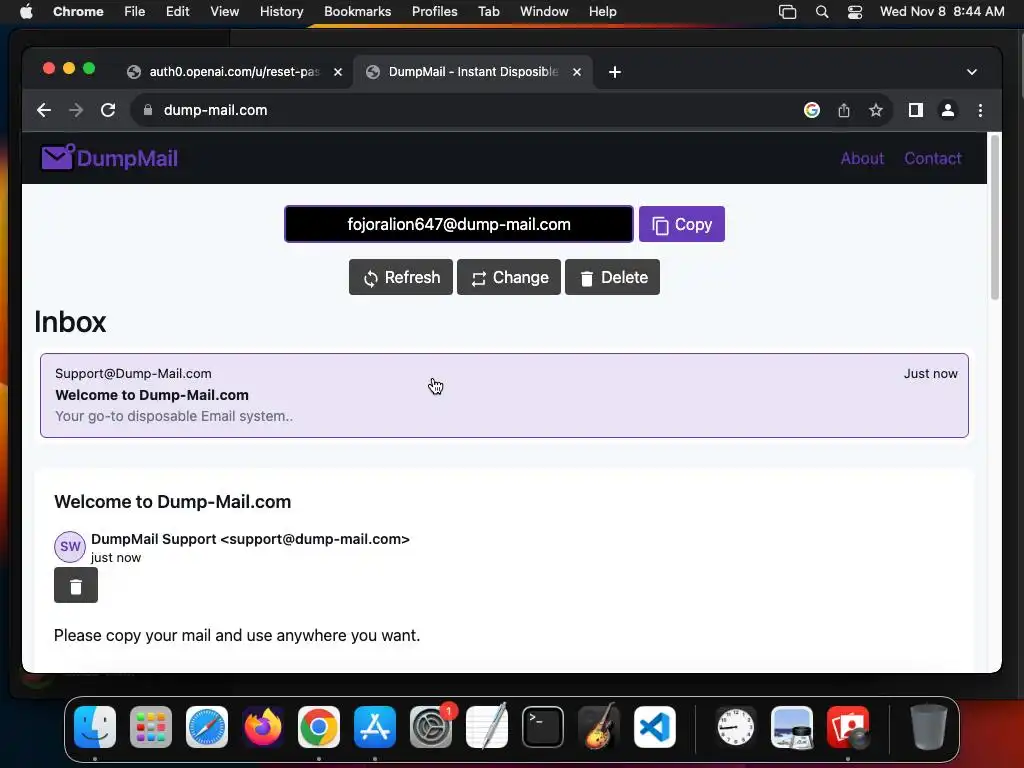
Task: Open the About page link
Action: click(x=862, y=159)
